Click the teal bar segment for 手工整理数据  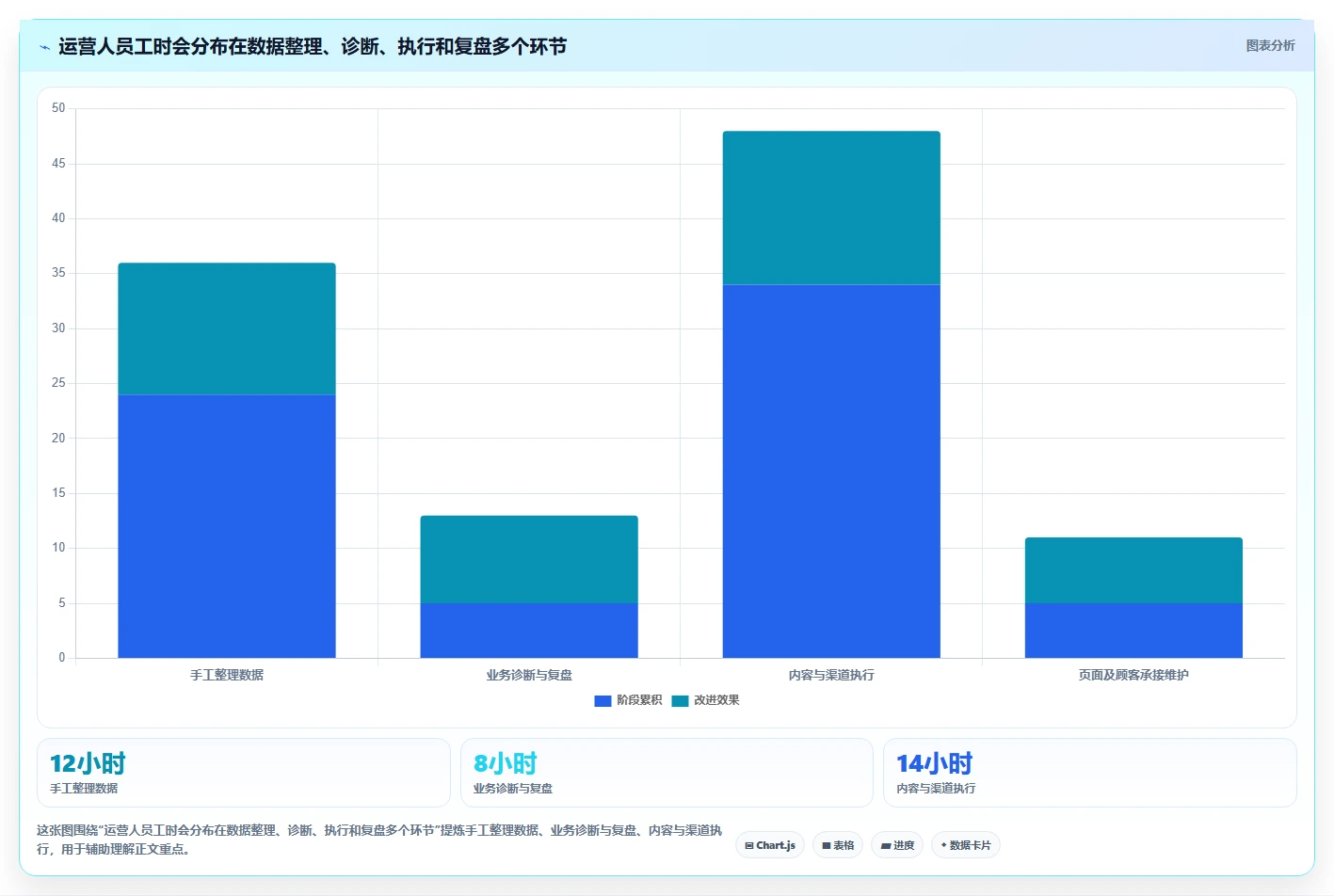click(x=227, y=328)
